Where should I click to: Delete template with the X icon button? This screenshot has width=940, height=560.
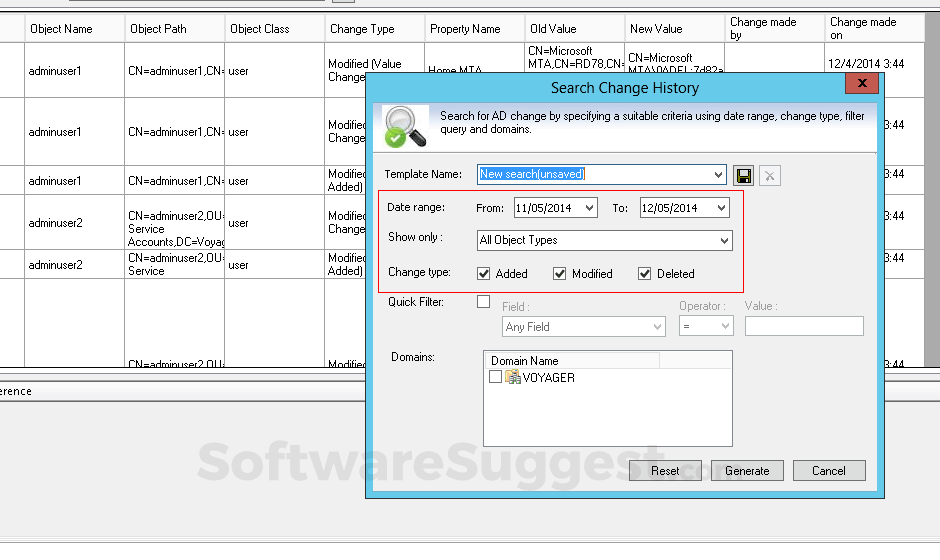[770, 176]
